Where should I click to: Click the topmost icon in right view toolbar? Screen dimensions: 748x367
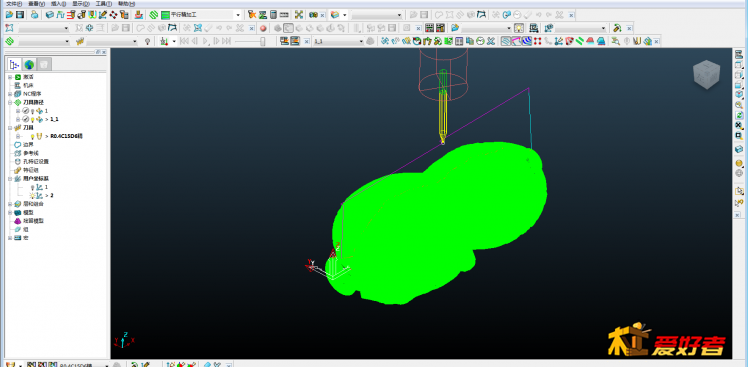click(739, 54)
